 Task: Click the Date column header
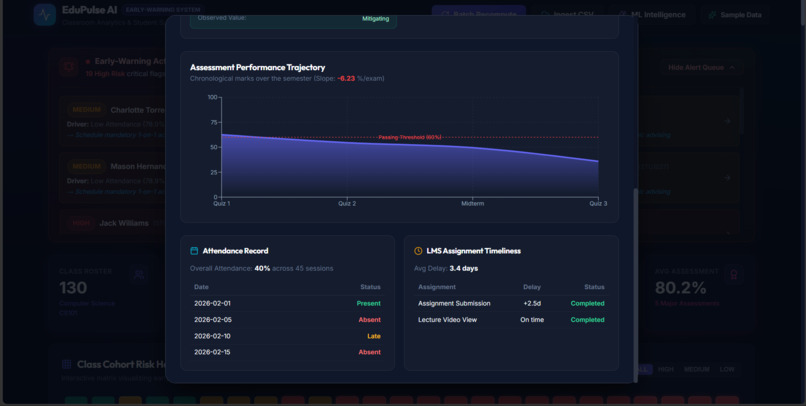pos(202,287)
